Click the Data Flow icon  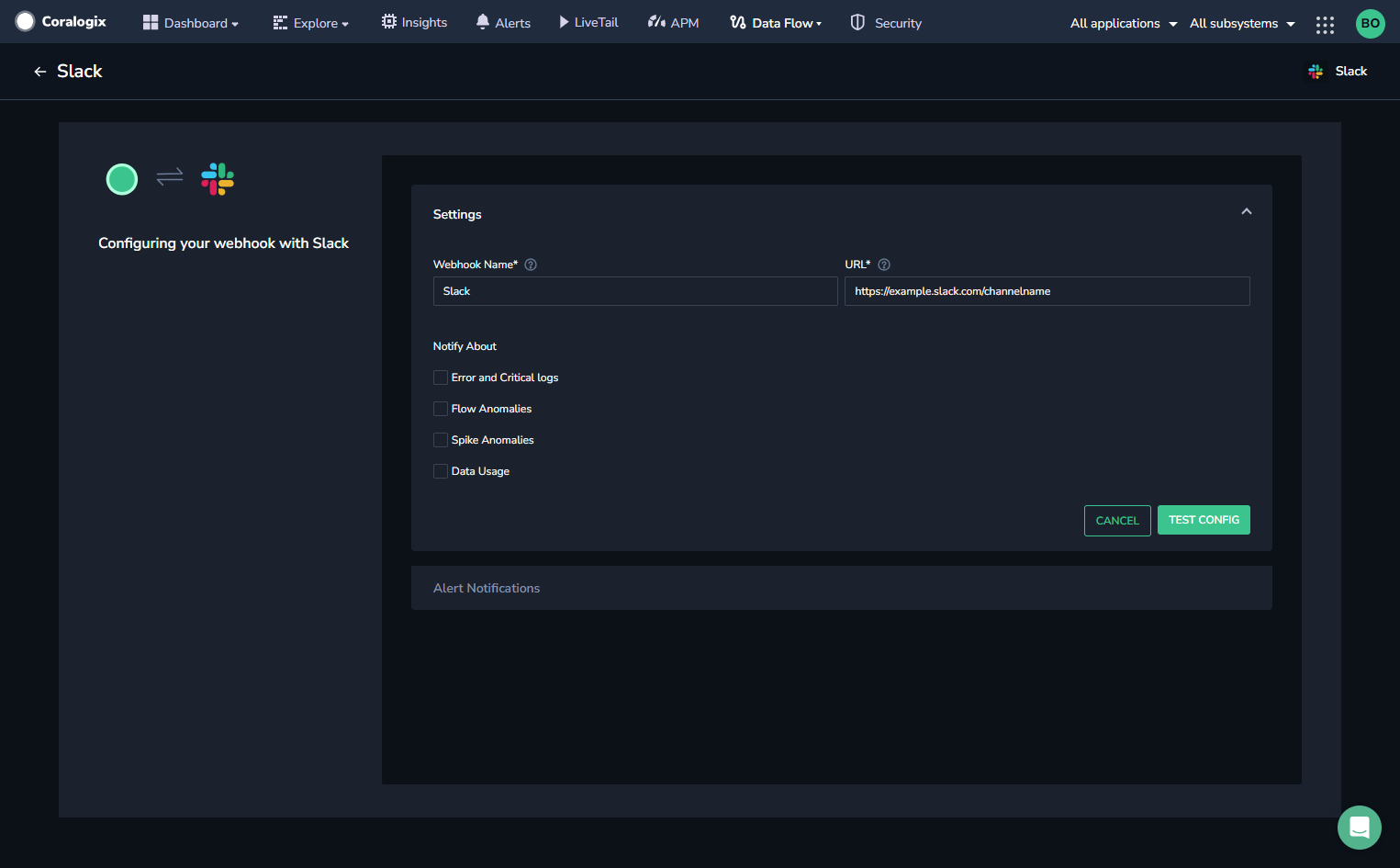738,22
